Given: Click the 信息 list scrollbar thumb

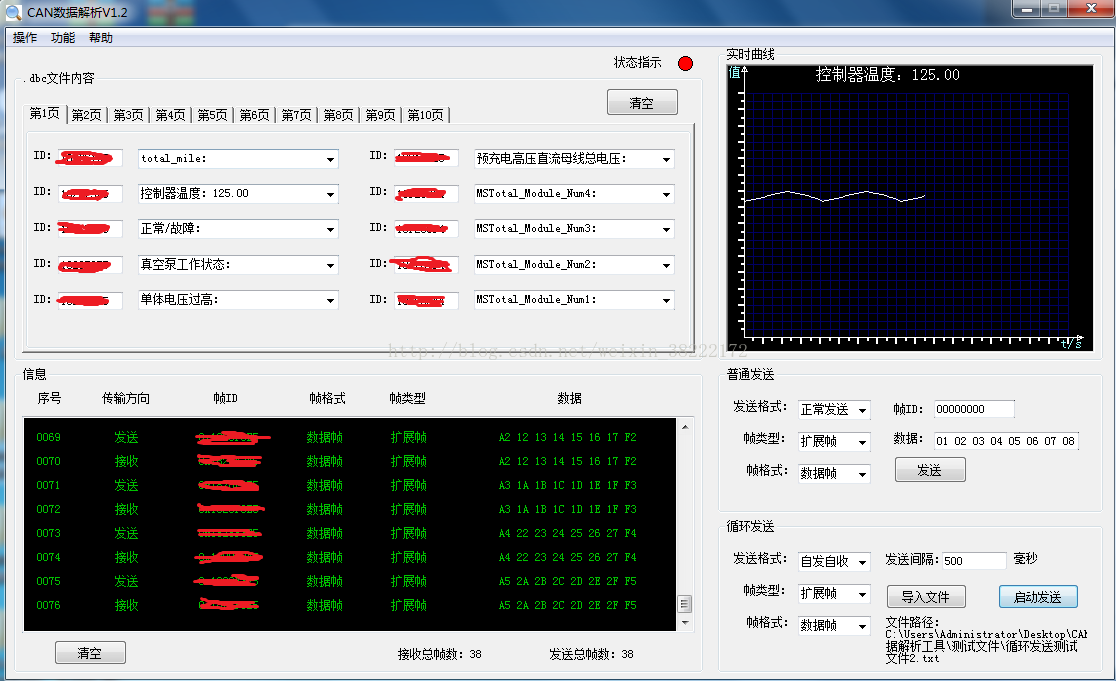Looking at the screenshot, I should [685, 603].
